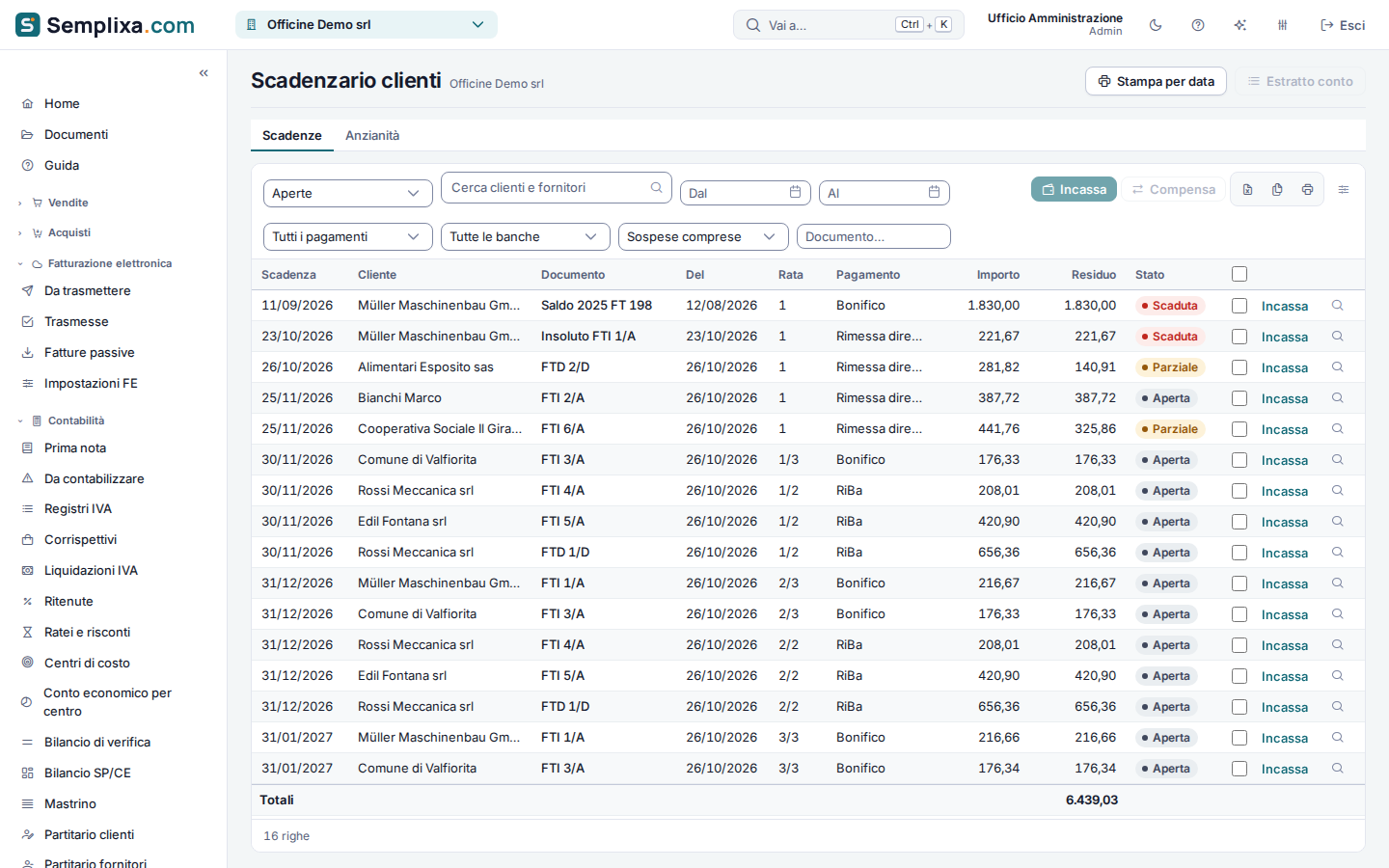This screenshot has width=1389, height=868.
Task: Open table options with the sliders icon
Action: coord(1344,190)
